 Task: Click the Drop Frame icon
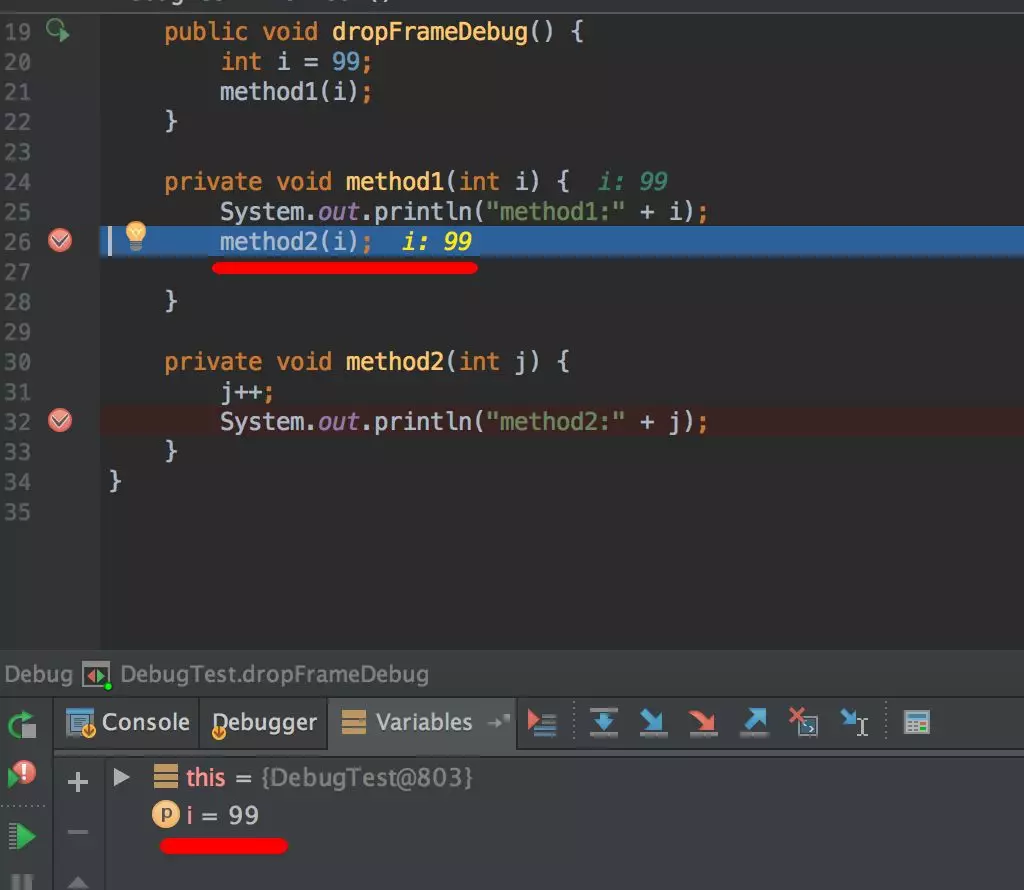pos(804,723)
